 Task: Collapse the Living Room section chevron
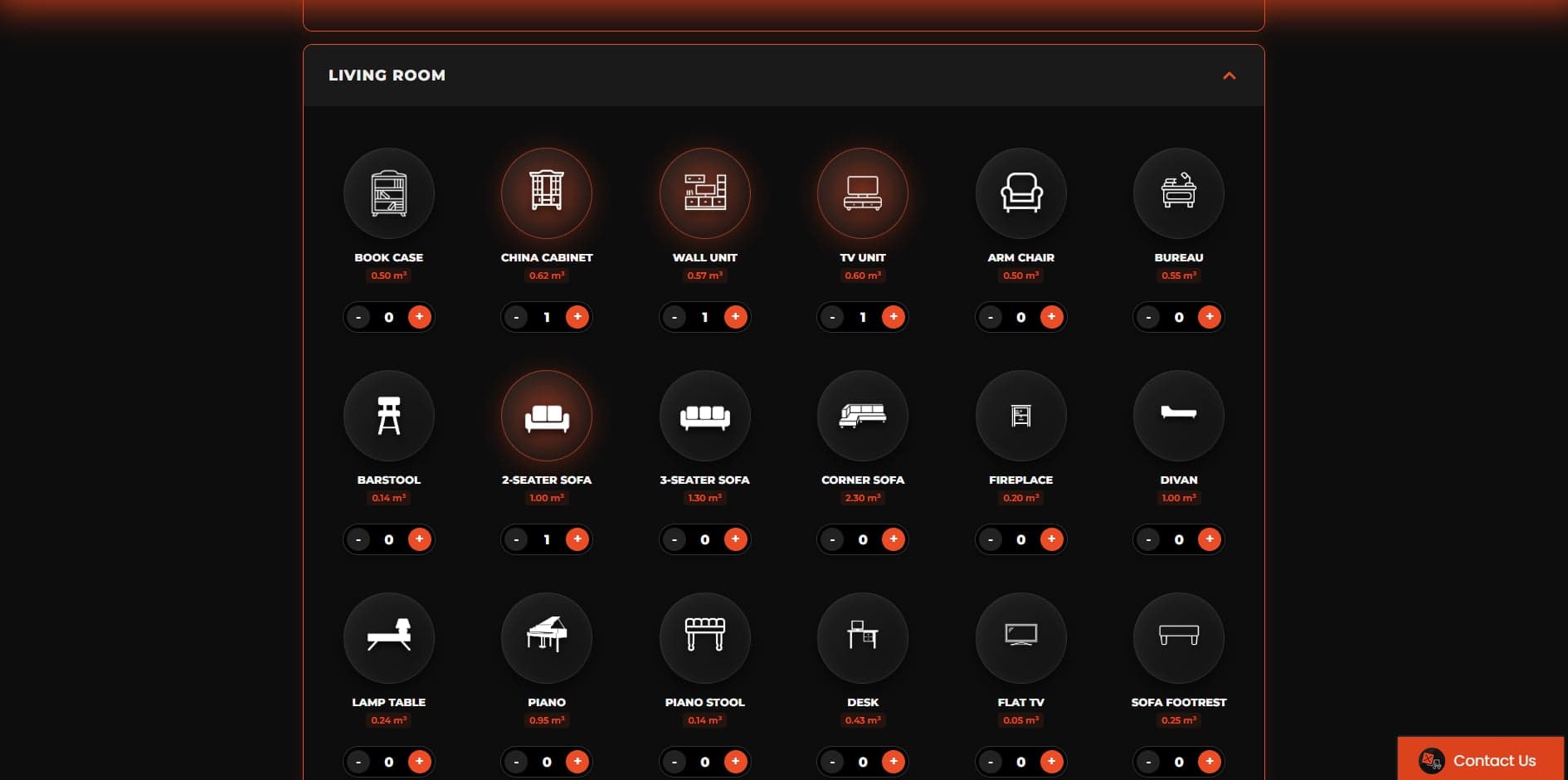[1230, 76]
